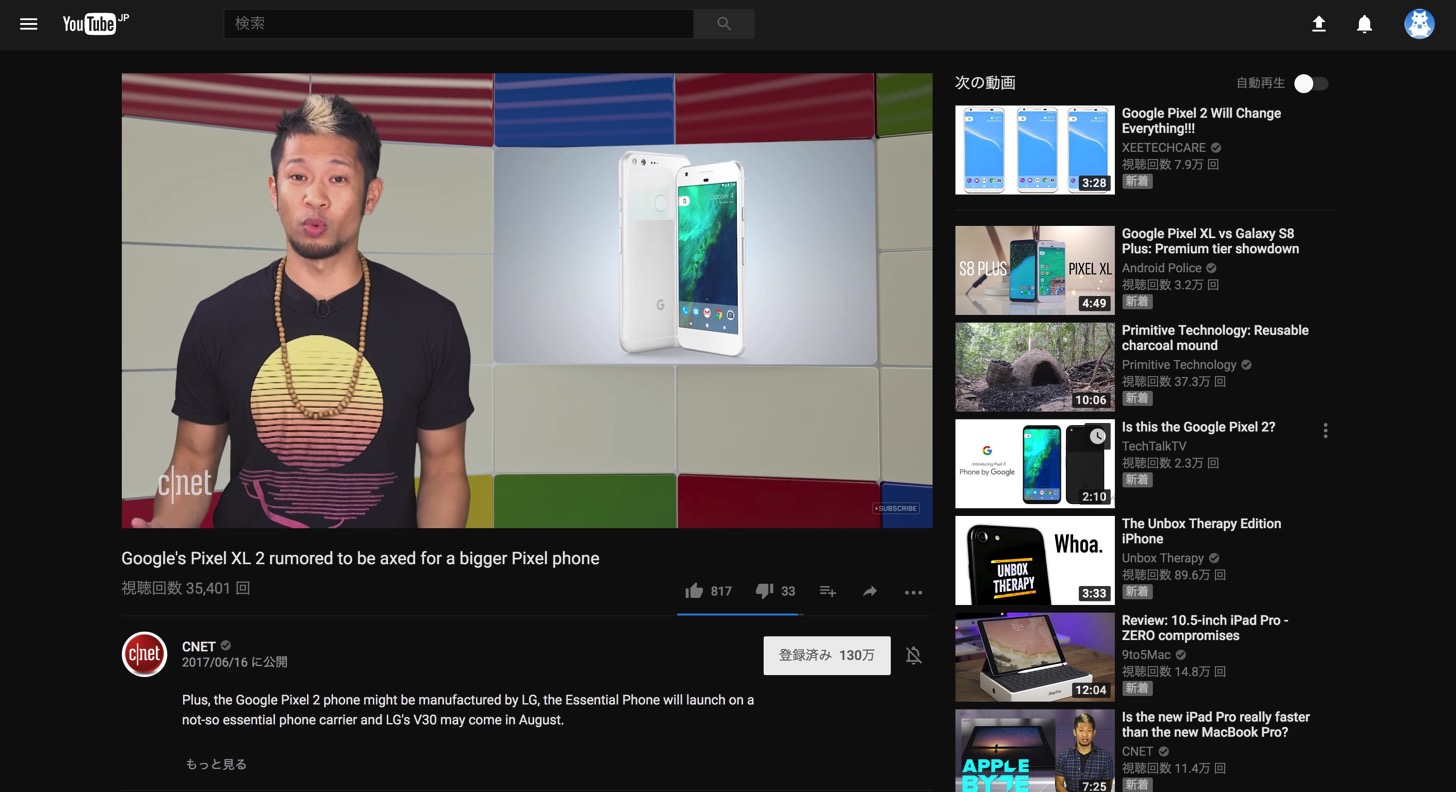
Task: Open options menu for 'Is this the Google Pixel 2?'
Action: (x=1325, y=431)
